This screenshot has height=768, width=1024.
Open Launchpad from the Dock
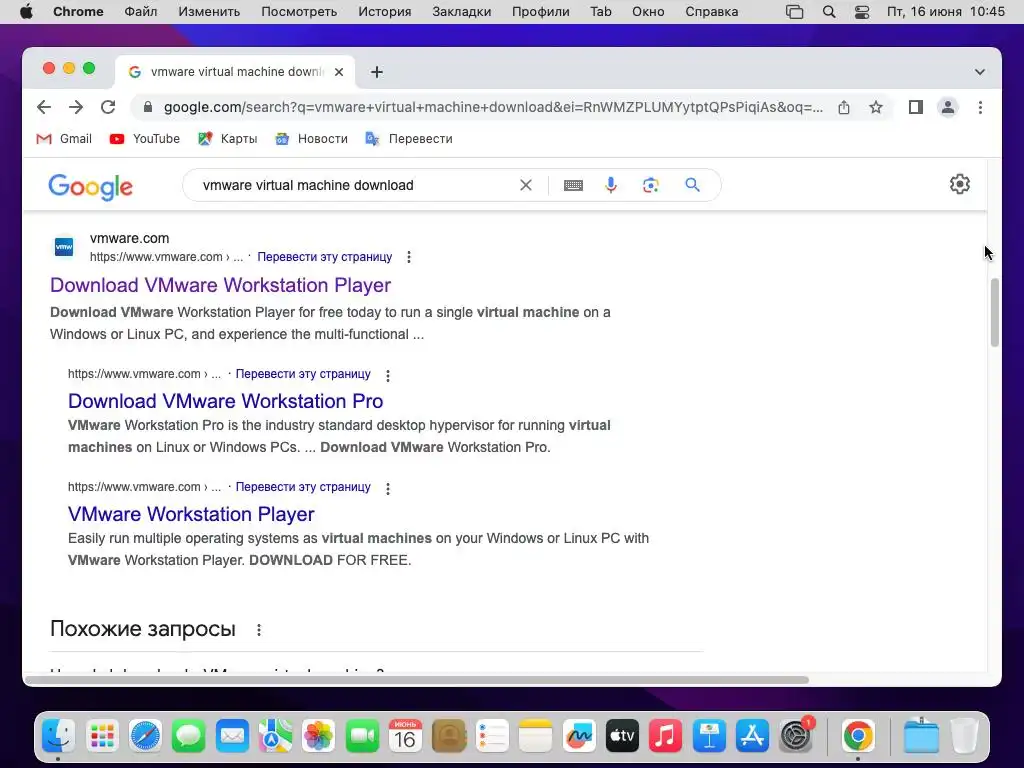click(x=102, y=736)
